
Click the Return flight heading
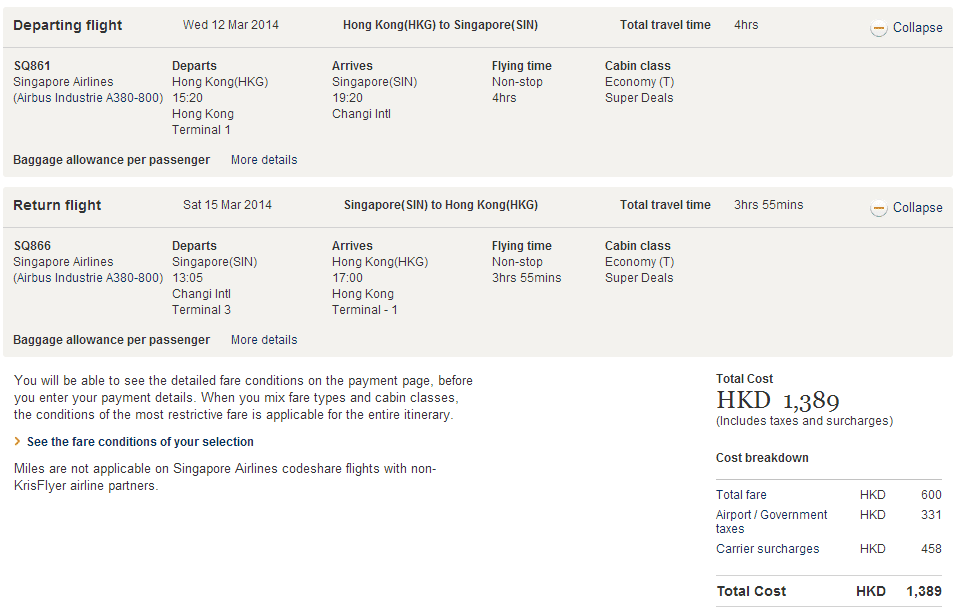click(57, 205)
